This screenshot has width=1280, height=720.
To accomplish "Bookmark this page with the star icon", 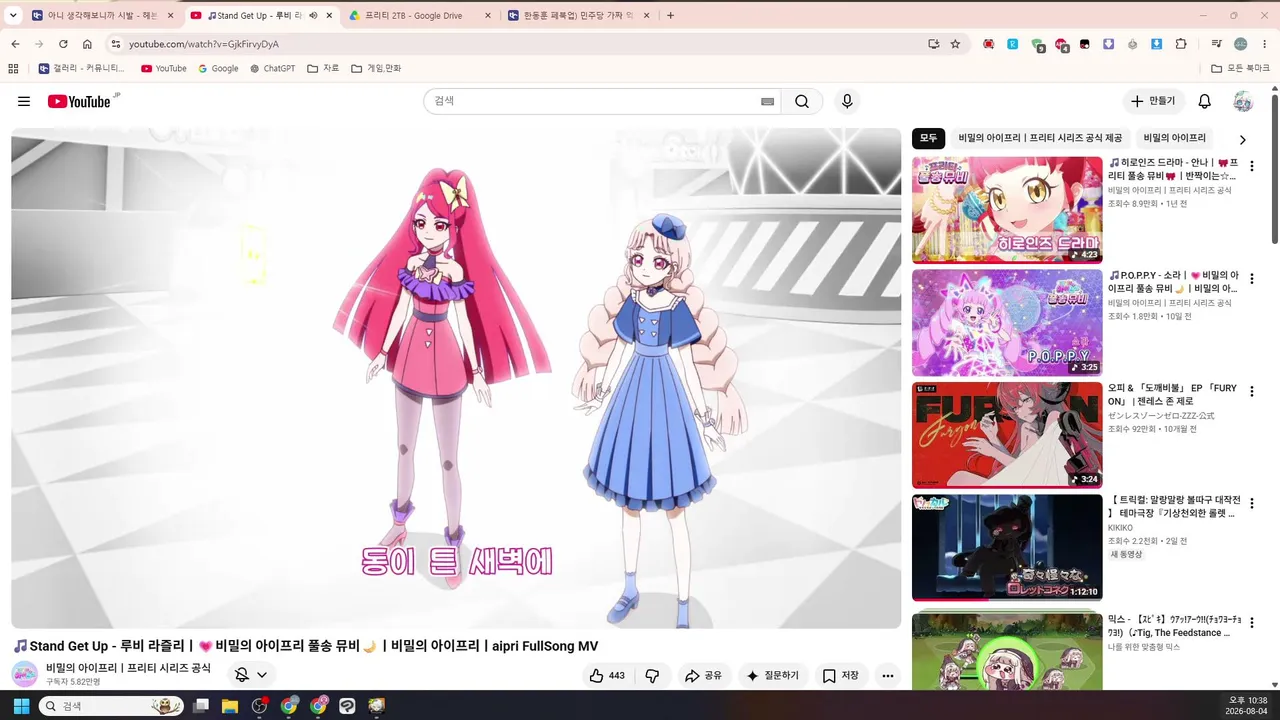I will (x=955, y=44).
